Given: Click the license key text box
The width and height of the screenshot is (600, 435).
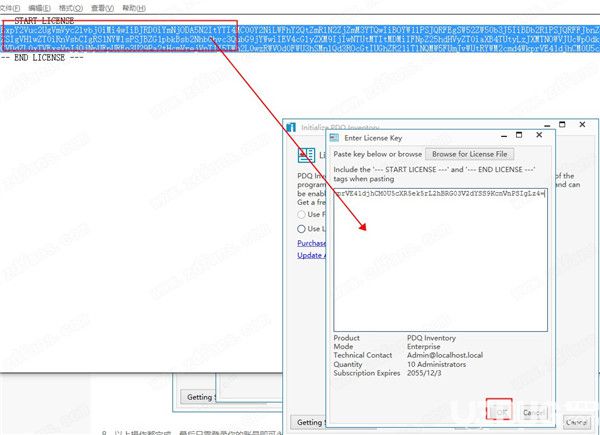Looking at the screenshot, I should click(440, 260).
